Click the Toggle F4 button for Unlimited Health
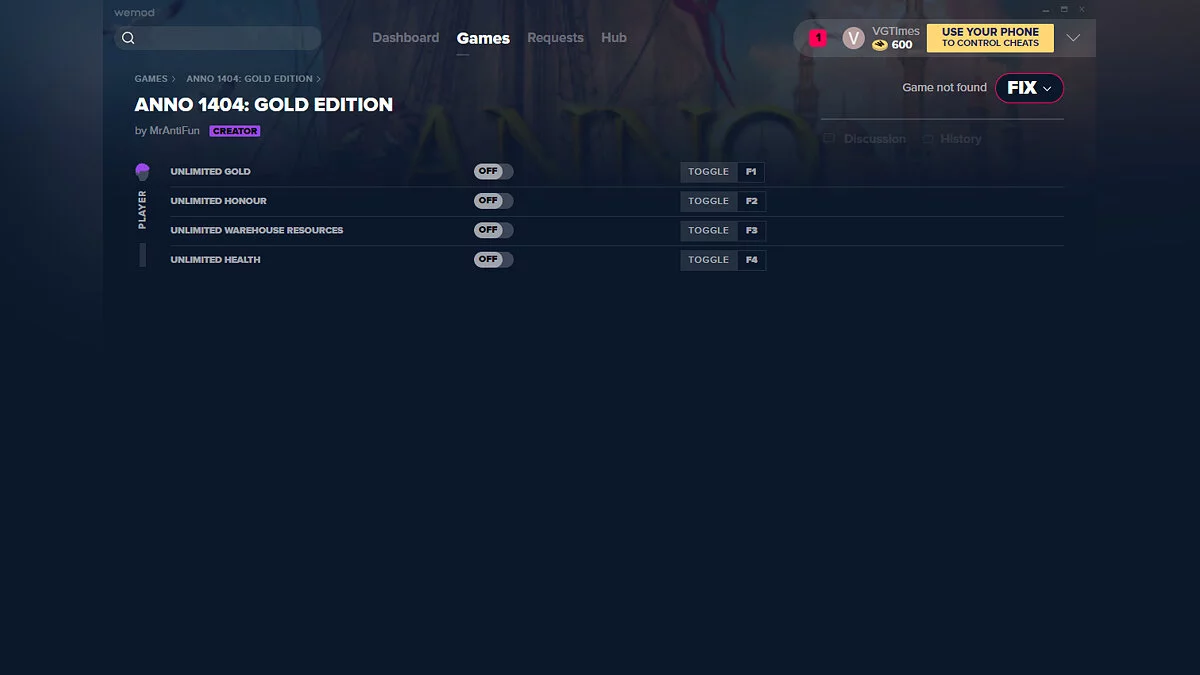 coord(722,260)
